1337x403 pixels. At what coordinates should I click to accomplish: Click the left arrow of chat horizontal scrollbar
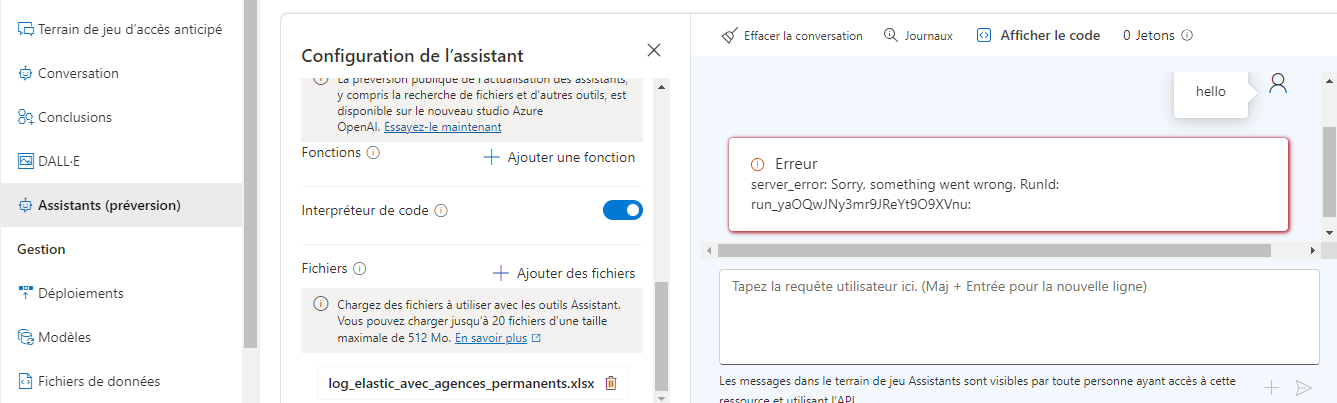710,250
